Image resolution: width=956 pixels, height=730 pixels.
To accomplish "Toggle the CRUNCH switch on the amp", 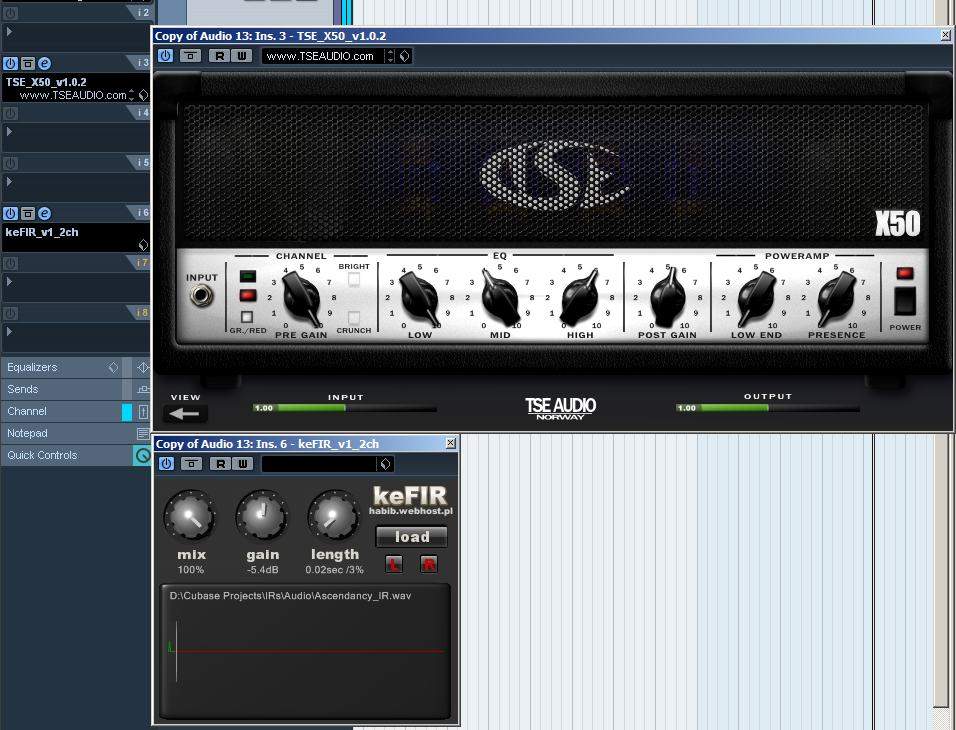I will [353, 318].
